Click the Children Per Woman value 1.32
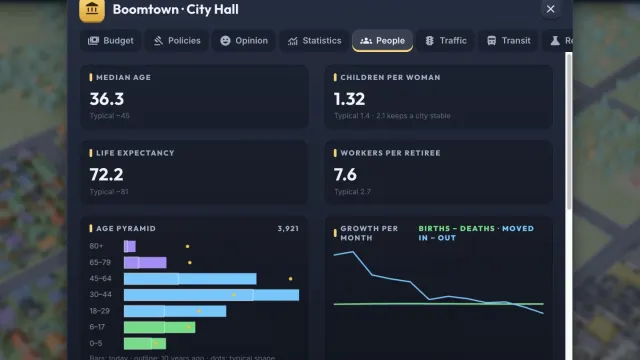Viewport: 640px width, 360px height. 349,99
